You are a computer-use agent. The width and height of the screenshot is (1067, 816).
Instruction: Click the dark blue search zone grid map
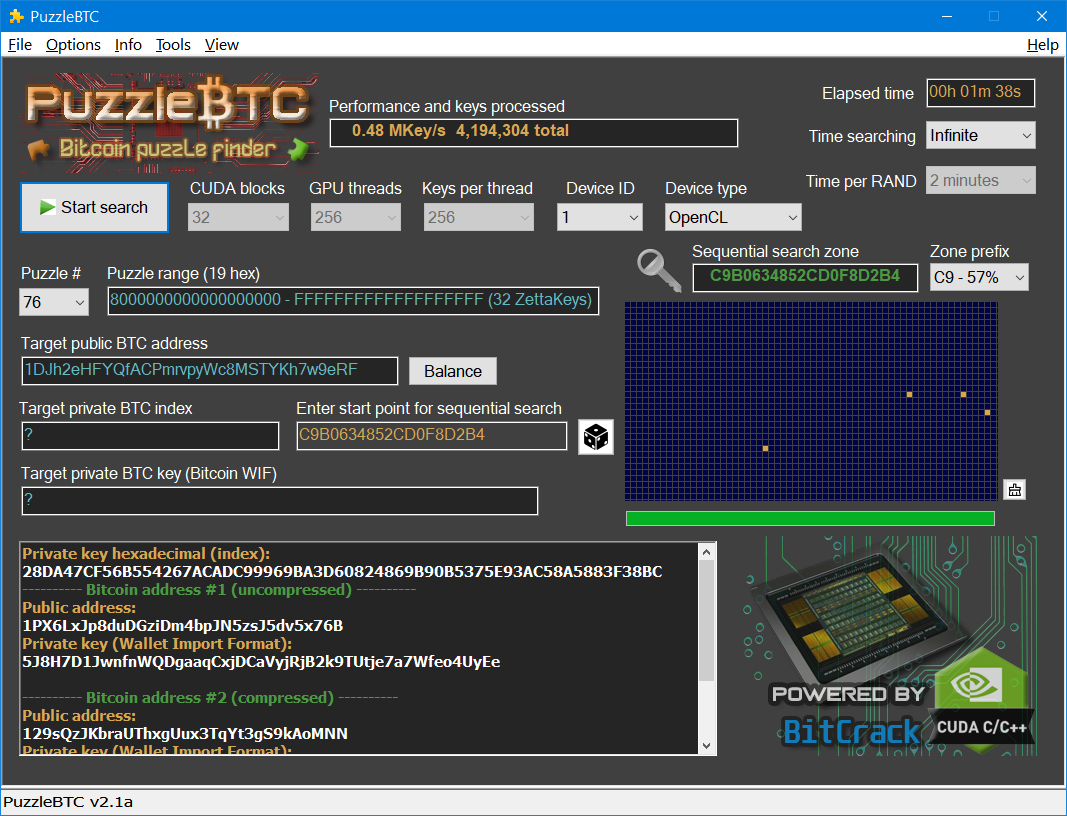811,402
